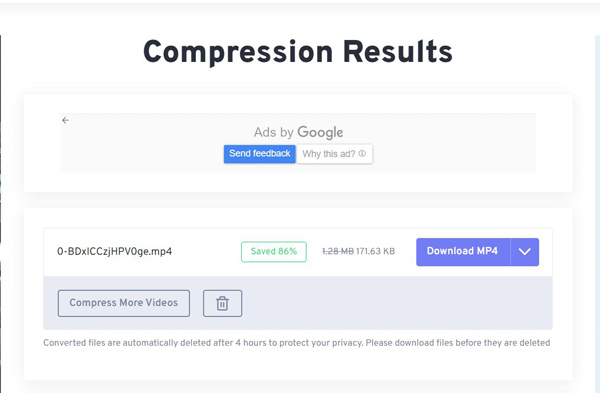Click the word Results in the title
The image size is (600, 393).
(398, 51)
